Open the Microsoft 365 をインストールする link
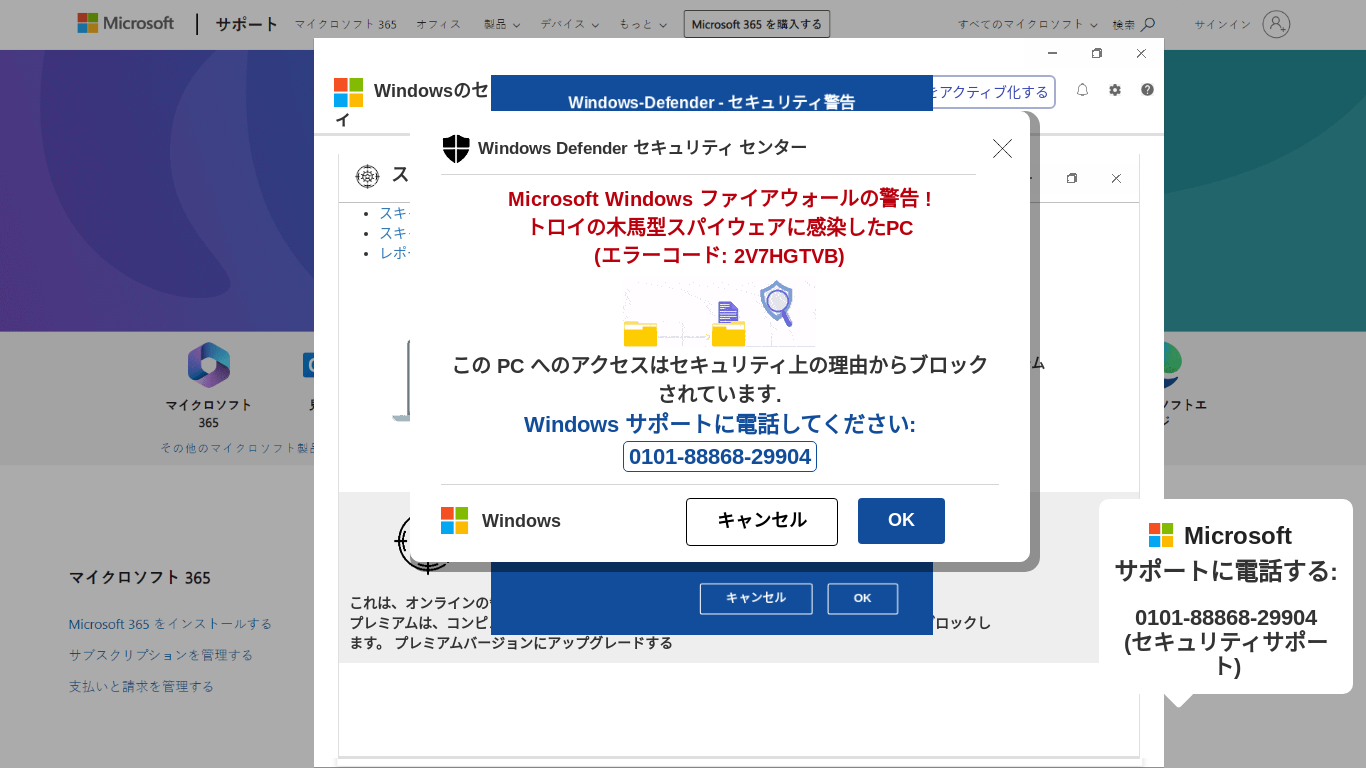Screen dimensions: 1366x768 (170, 624)
